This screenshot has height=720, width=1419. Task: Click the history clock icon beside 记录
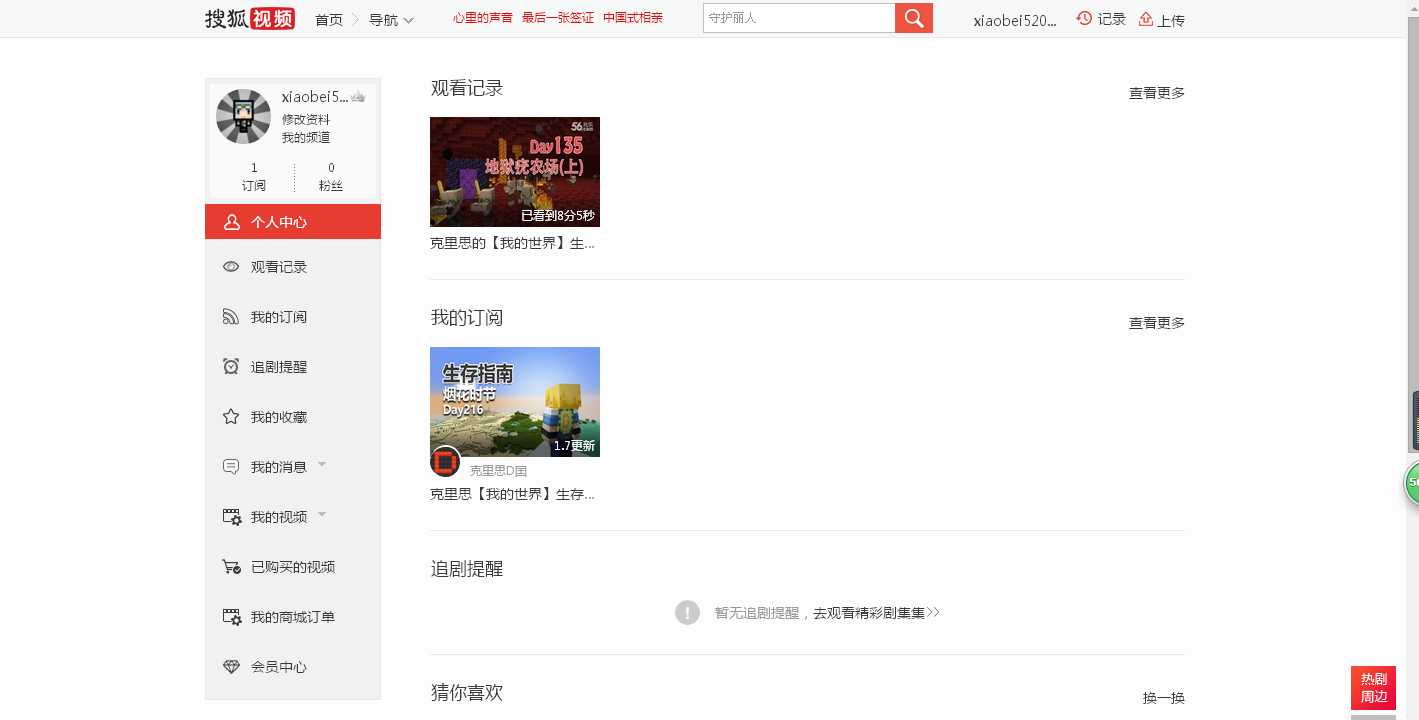pos(1084,19)
